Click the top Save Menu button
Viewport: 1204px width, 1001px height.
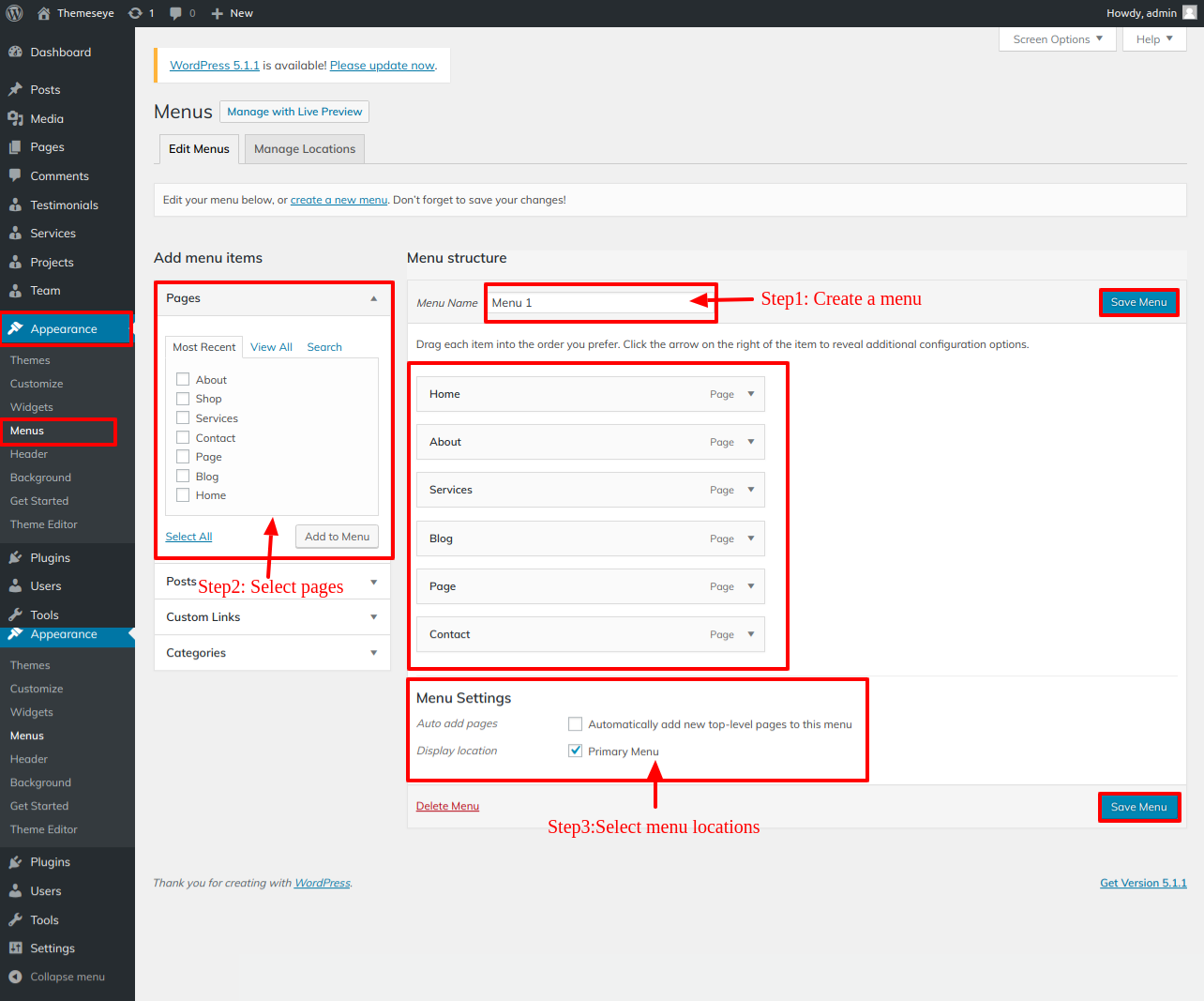[x=1138, y=302]
